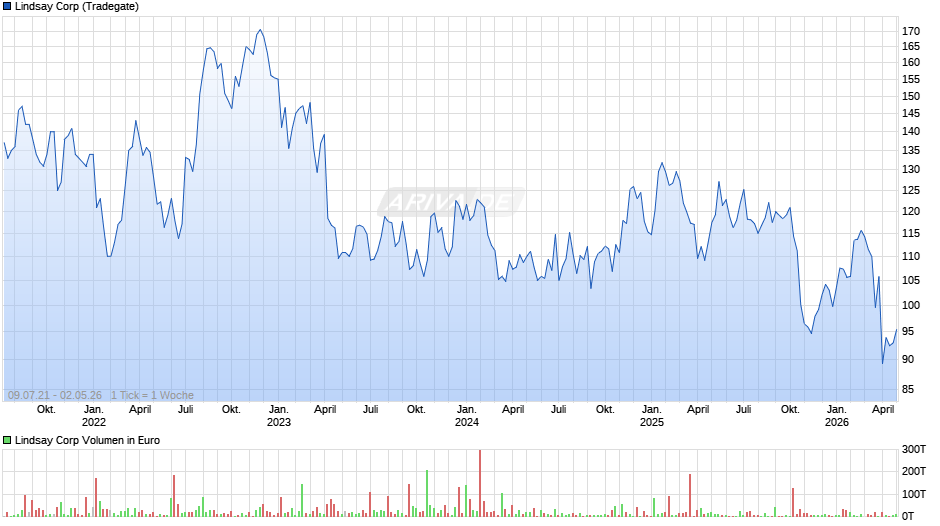Click the 150 price axis label
Screen dimensions: 940x526
[911, 96]
